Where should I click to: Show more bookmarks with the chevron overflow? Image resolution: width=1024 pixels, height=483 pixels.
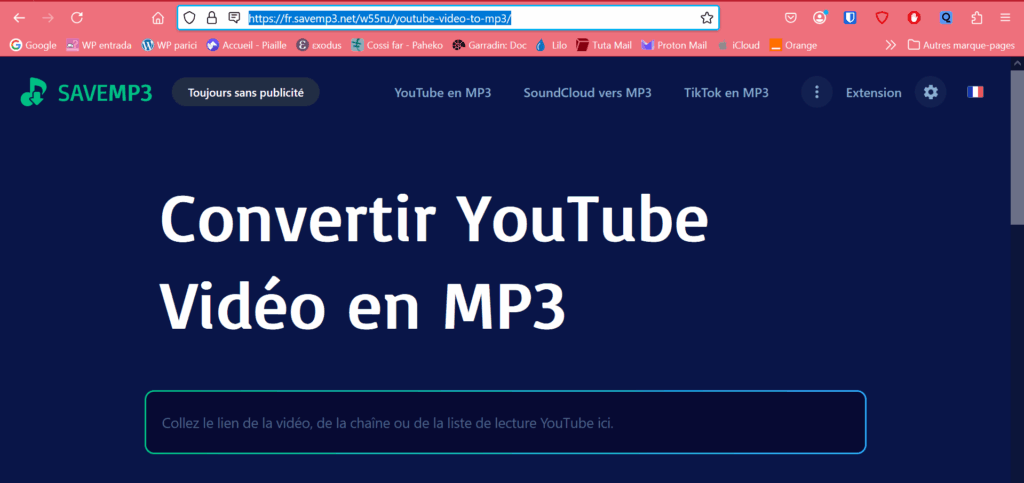pyautogui.click(x=891, y=45)
